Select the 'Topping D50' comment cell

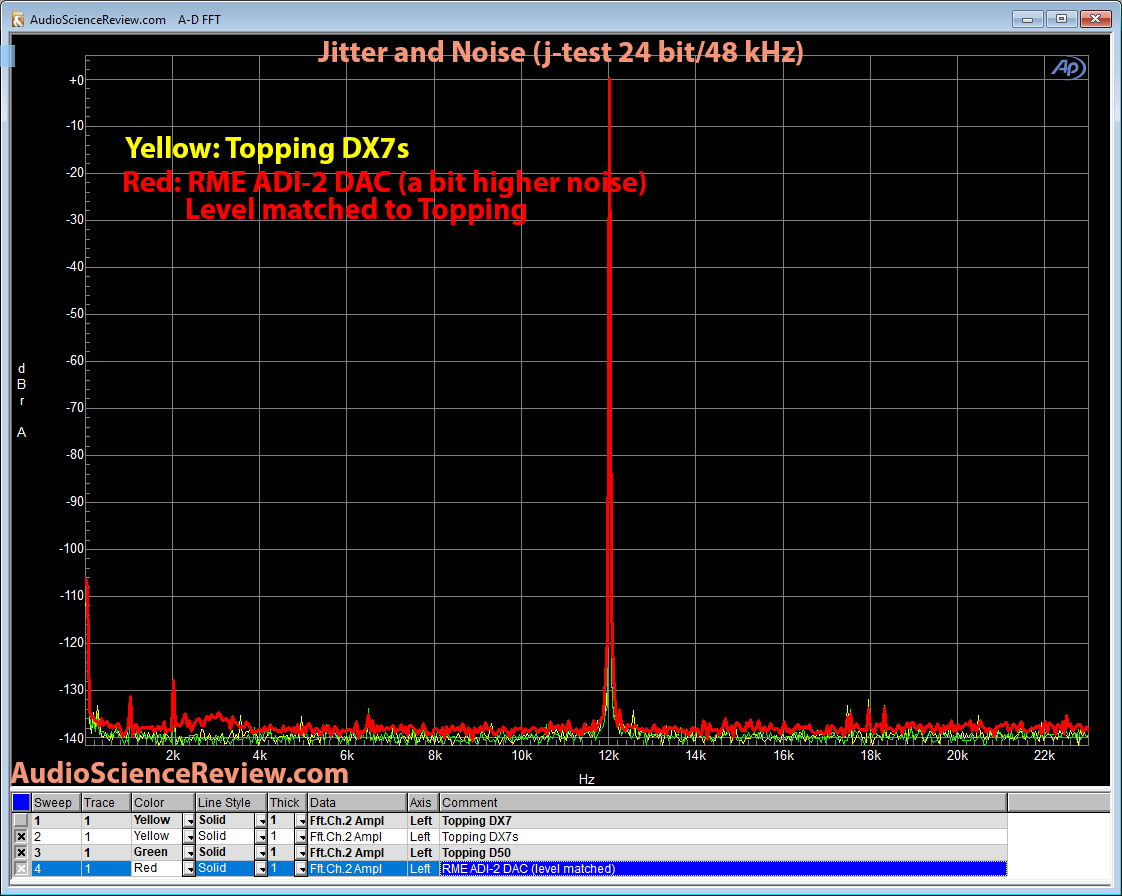(723, 852)
